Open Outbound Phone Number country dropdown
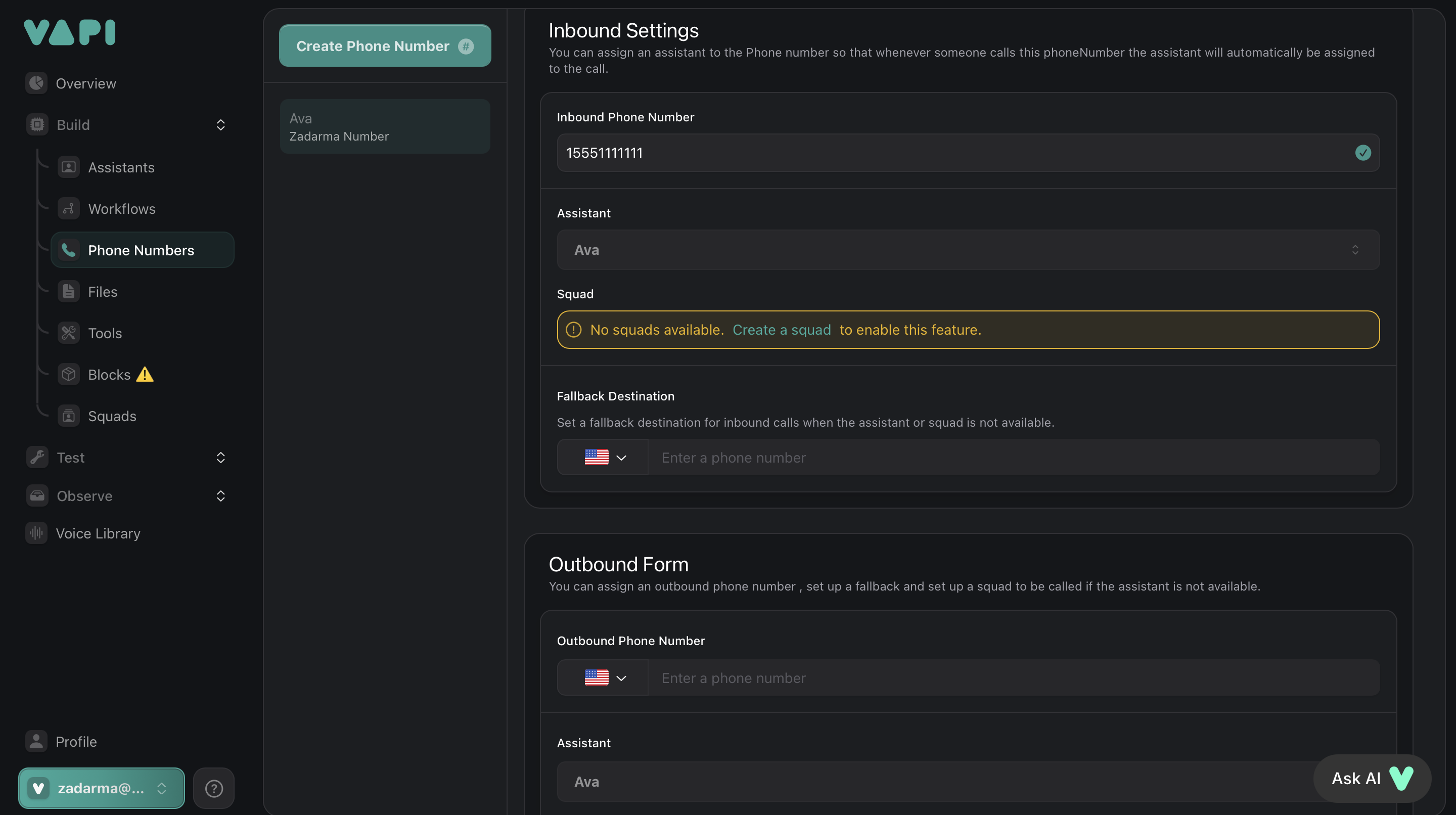The height and width of the screenshot is (815, 1456). 603,677
